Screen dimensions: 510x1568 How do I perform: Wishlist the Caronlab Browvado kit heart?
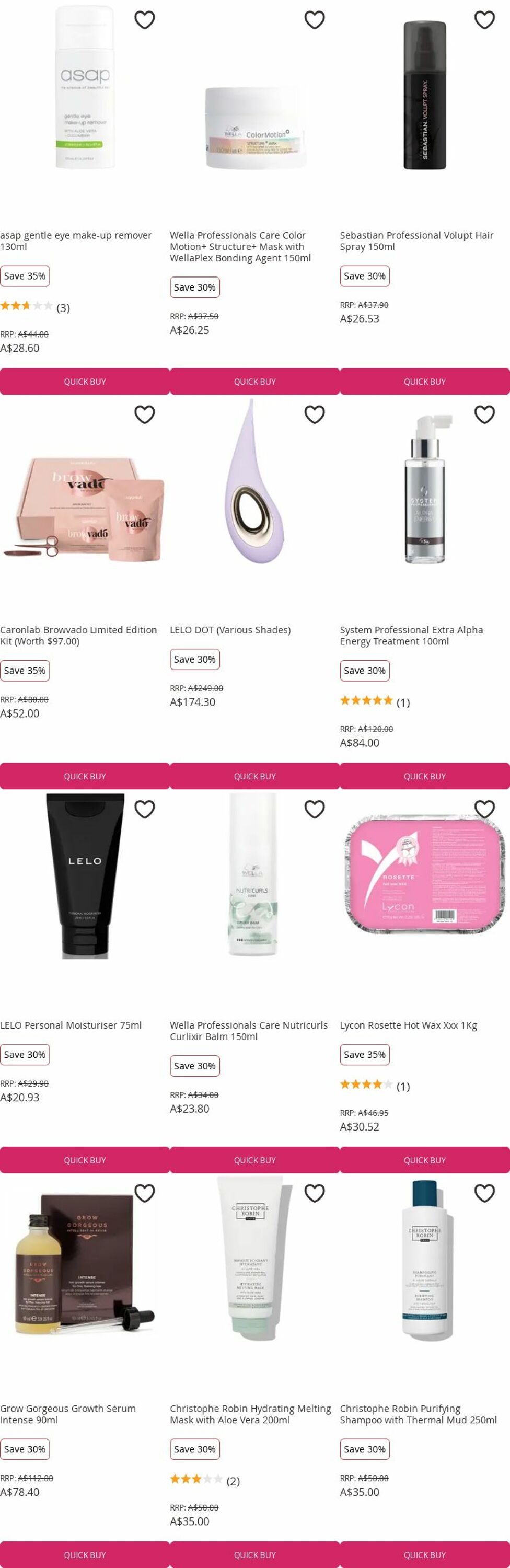pyautogui.click(x=144, y=414)
